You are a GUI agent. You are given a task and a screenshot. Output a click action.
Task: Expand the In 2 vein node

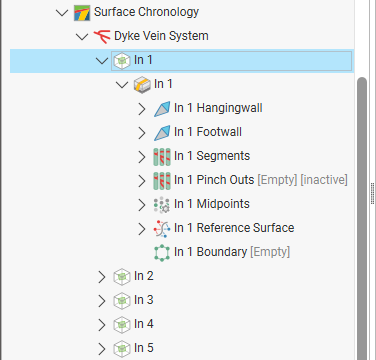102,277
